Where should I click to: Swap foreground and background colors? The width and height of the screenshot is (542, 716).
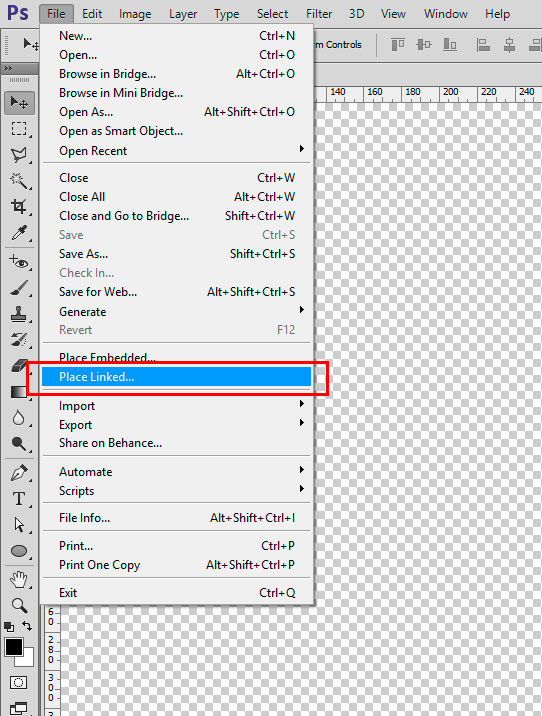coord(27,626)
